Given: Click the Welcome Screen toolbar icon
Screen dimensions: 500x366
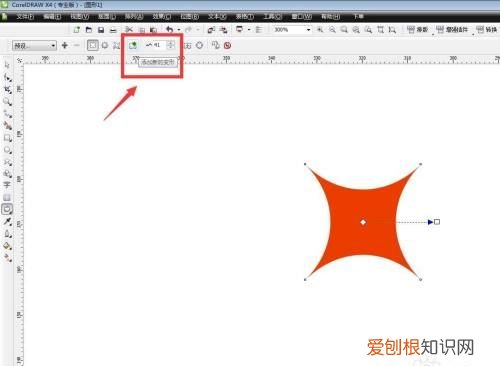Looking at the screenshot, I should 259,30.
